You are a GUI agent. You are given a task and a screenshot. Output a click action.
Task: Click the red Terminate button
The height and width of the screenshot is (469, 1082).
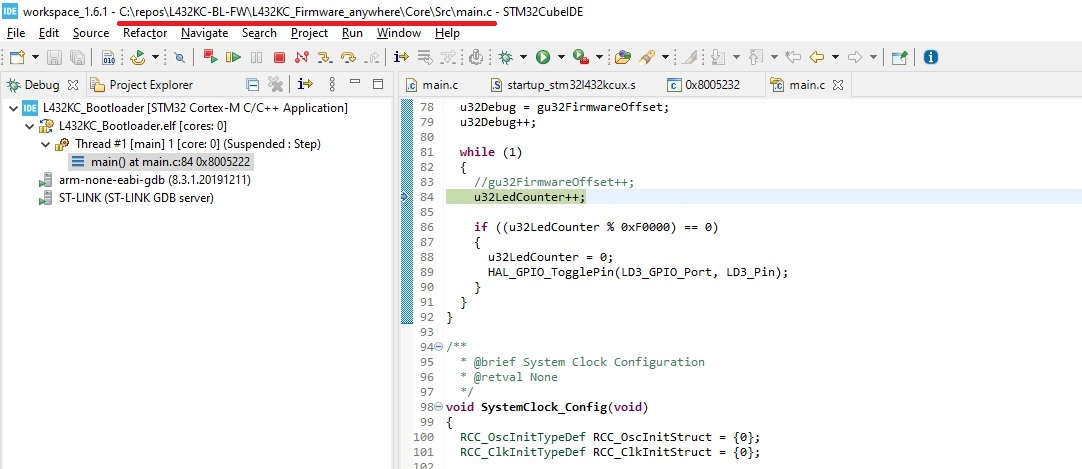(x=279, y=57)
